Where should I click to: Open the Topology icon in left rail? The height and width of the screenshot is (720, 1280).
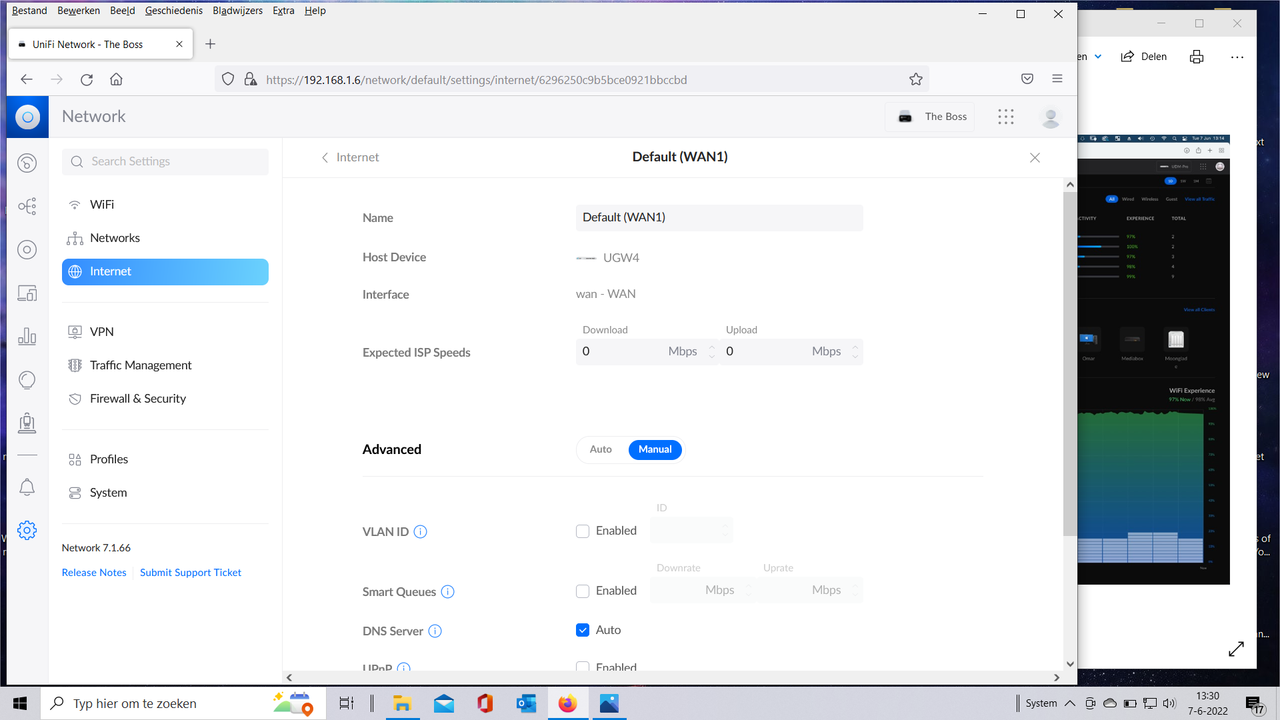[x=27, y=207]
